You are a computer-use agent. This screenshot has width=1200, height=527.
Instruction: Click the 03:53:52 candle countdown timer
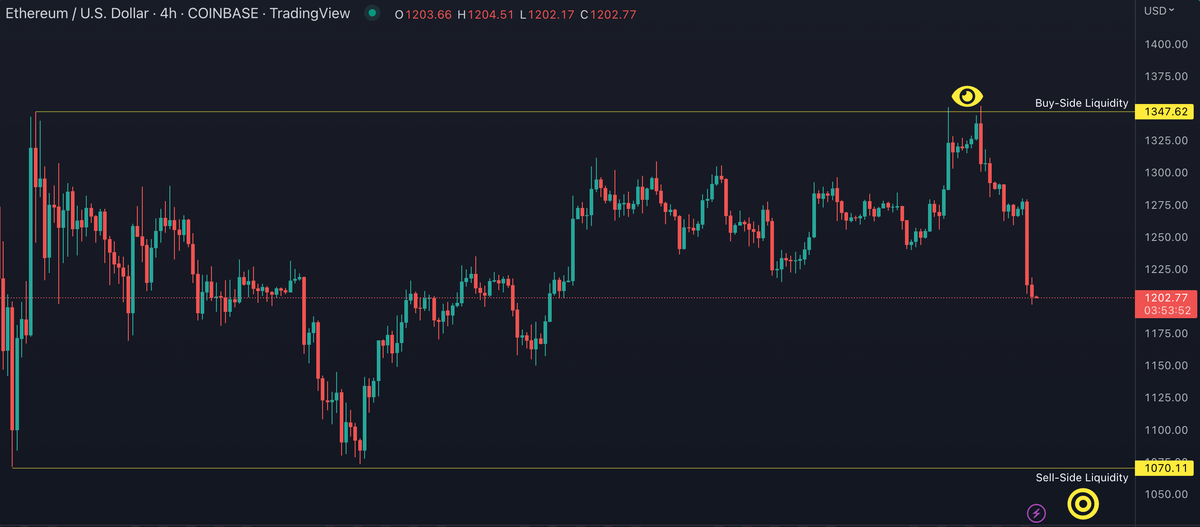coord(1168,311)
